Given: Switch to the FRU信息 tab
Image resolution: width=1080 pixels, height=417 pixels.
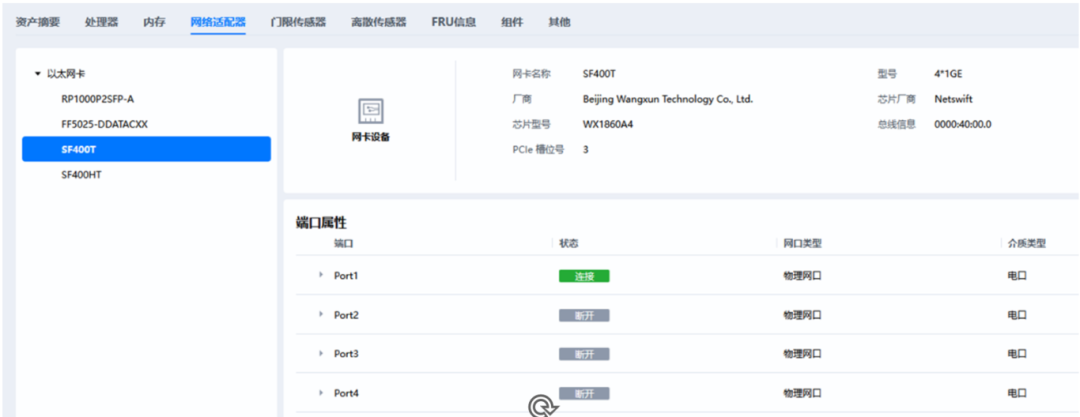Looking at the screenshot, I should pyautogui.click(x=453, y=22).
